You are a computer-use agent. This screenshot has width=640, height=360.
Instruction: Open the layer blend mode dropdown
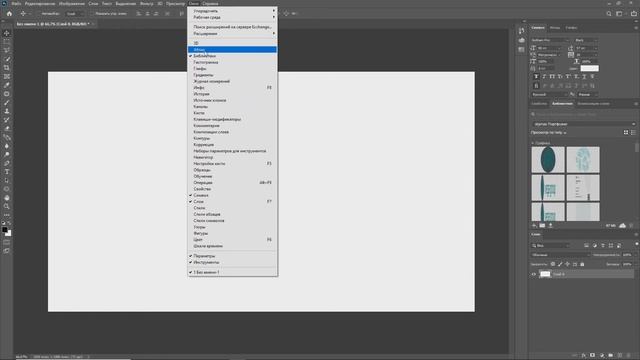tap(560, 255)
